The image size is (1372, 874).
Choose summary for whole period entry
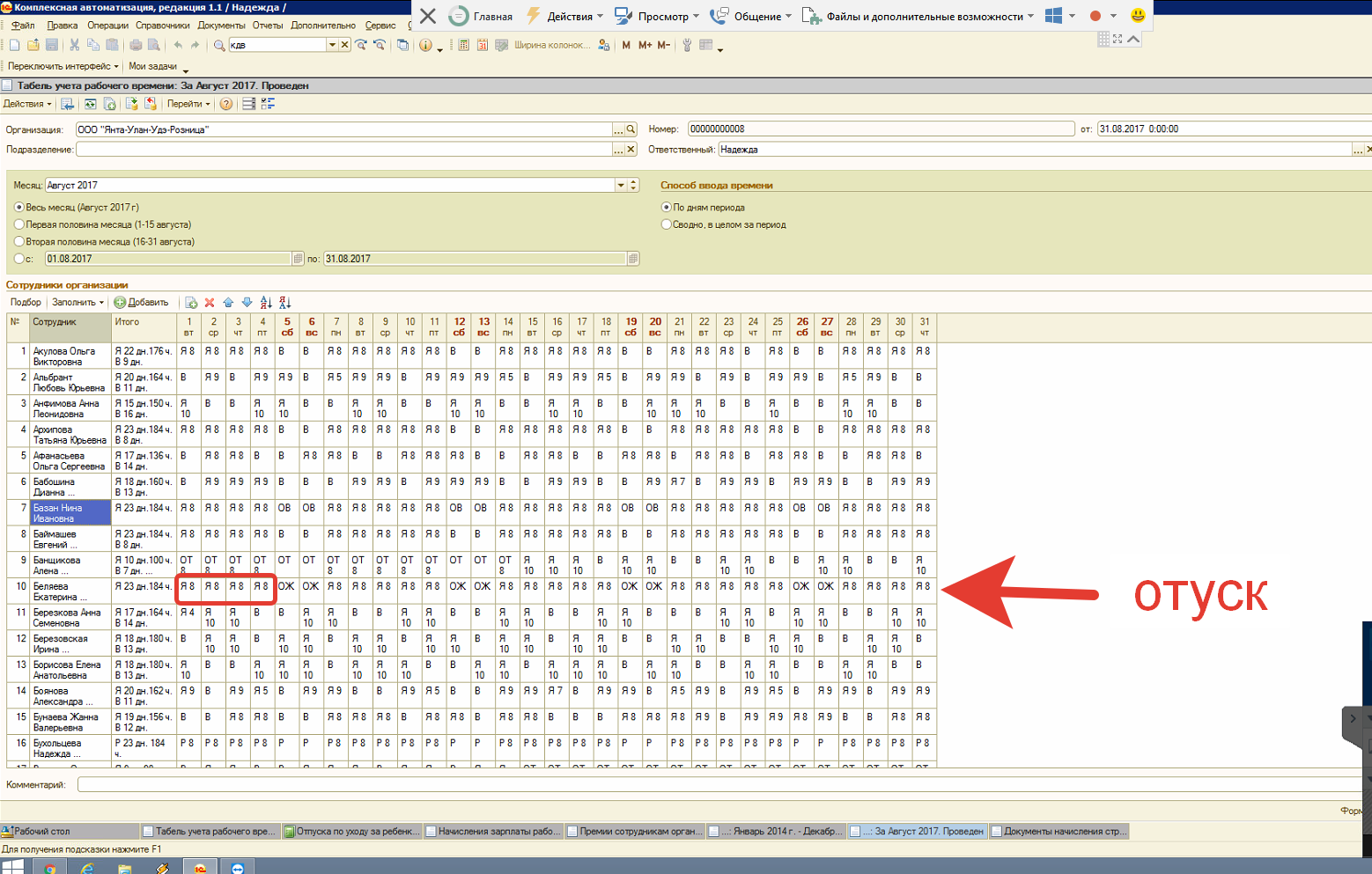point(667,224)
